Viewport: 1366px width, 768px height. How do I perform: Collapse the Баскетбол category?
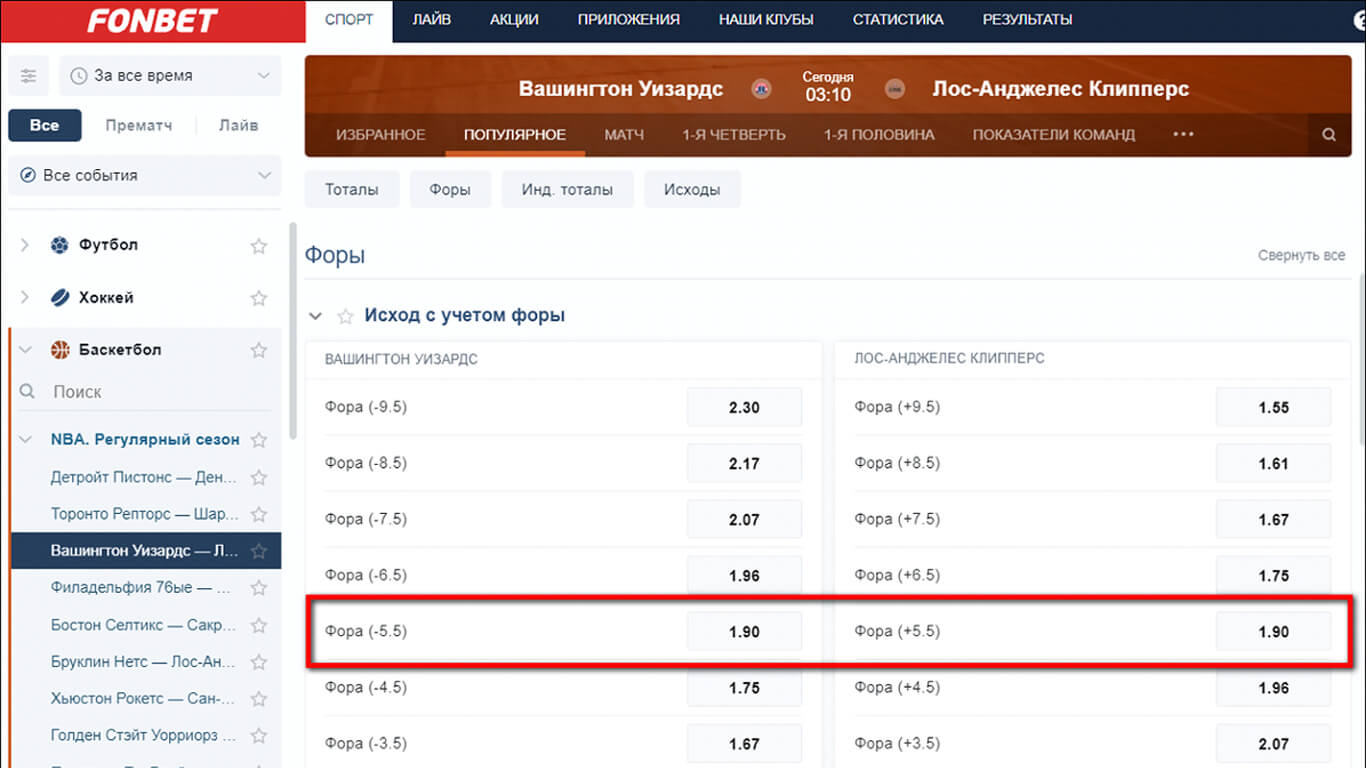click(26, 350)
